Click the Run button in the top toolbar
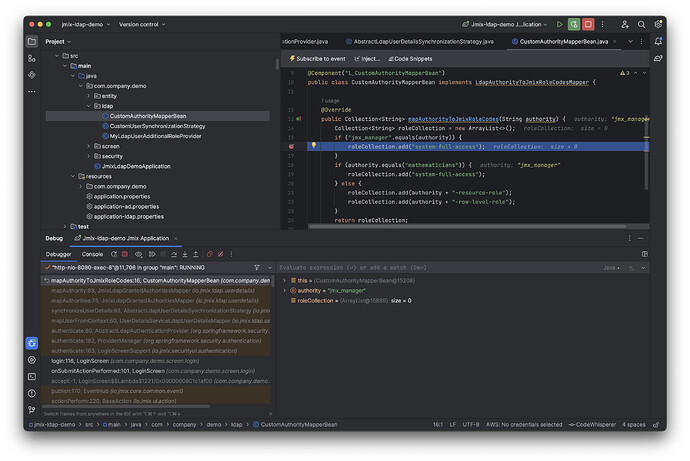This screenshot has width=690, height=461. pyautogui.click(x=559, y=24)
